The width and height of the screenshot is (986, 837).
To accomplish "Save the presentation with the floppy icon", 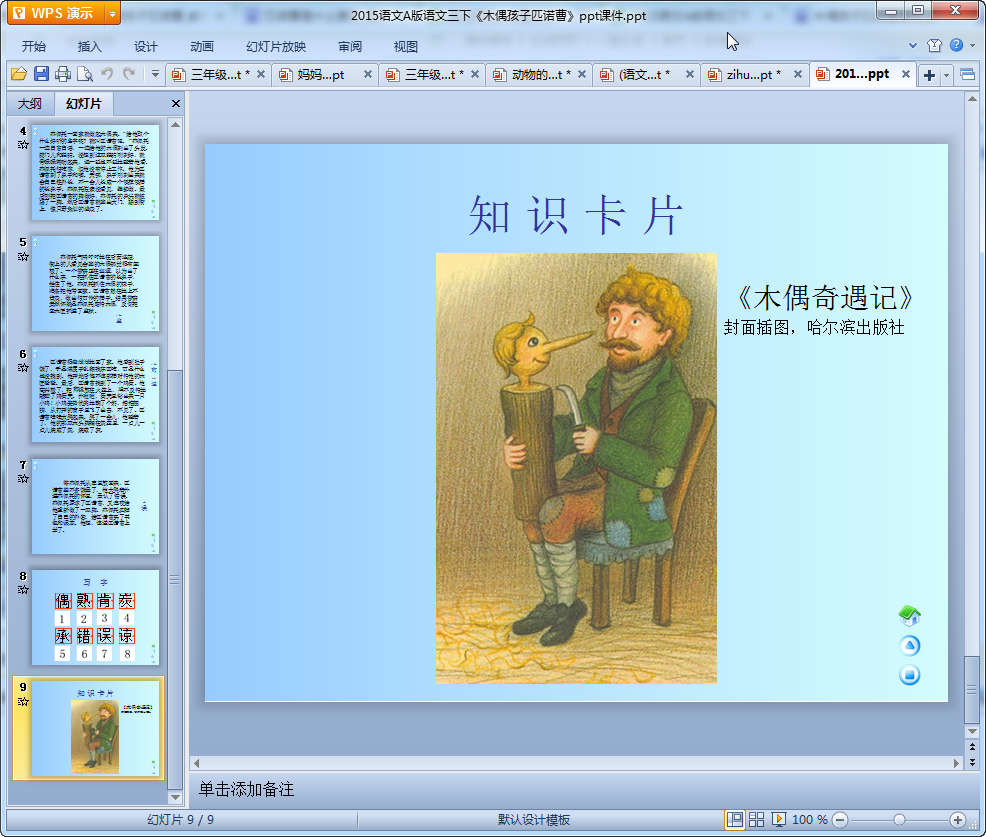I will coord(42,74).
